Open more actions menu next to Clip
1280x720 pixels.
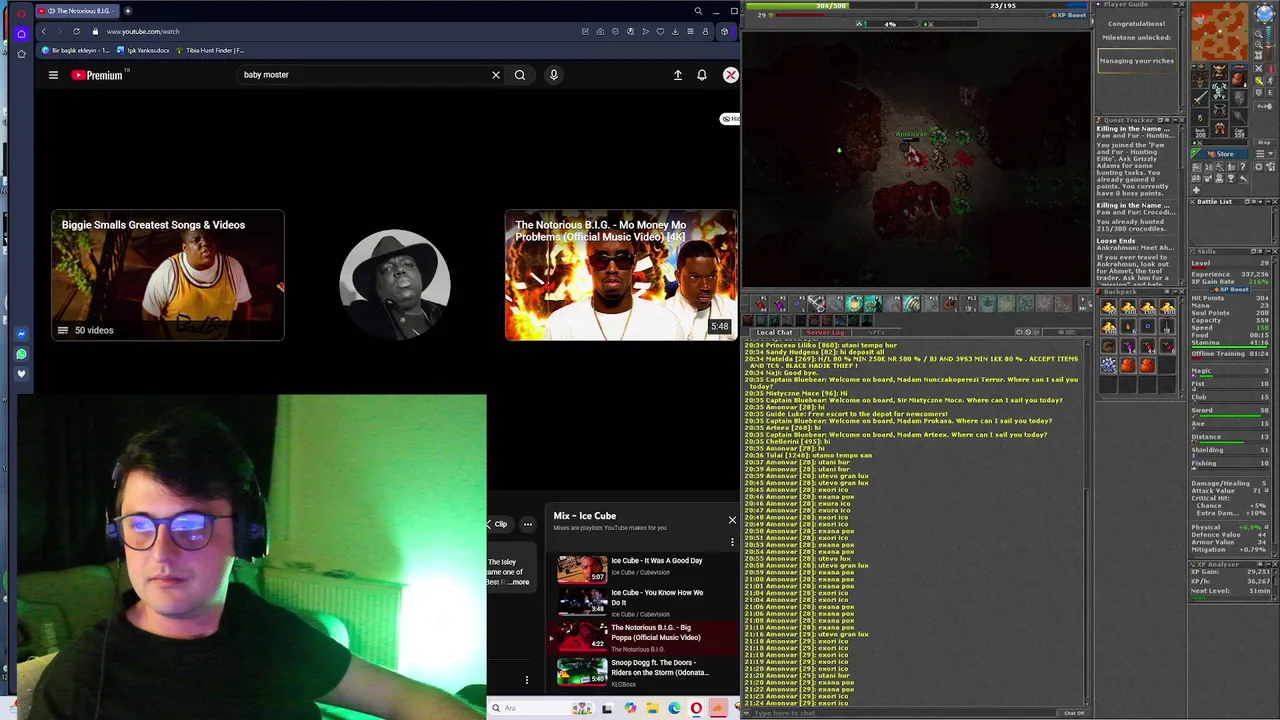(528, 524)
